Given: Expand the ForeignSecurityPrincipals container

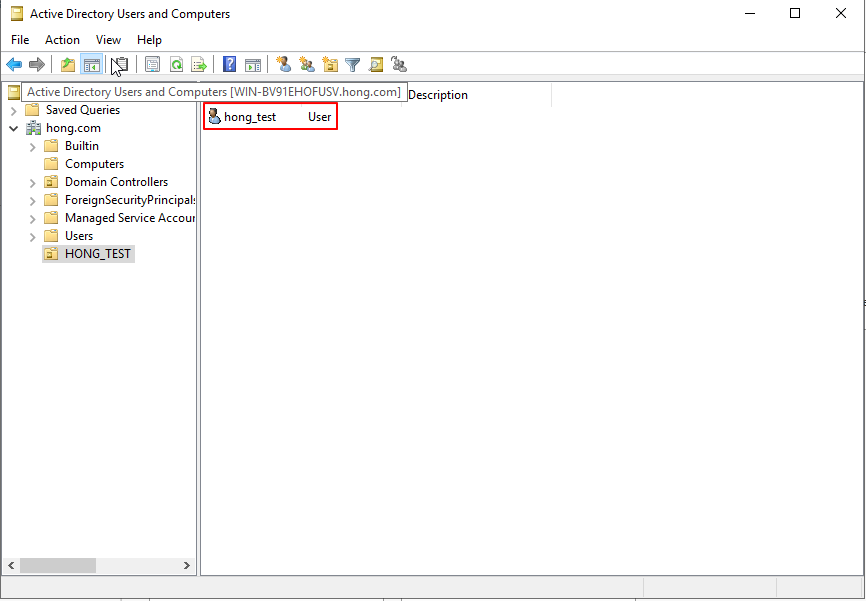Looking at the screenshot, I should (32, 201).
